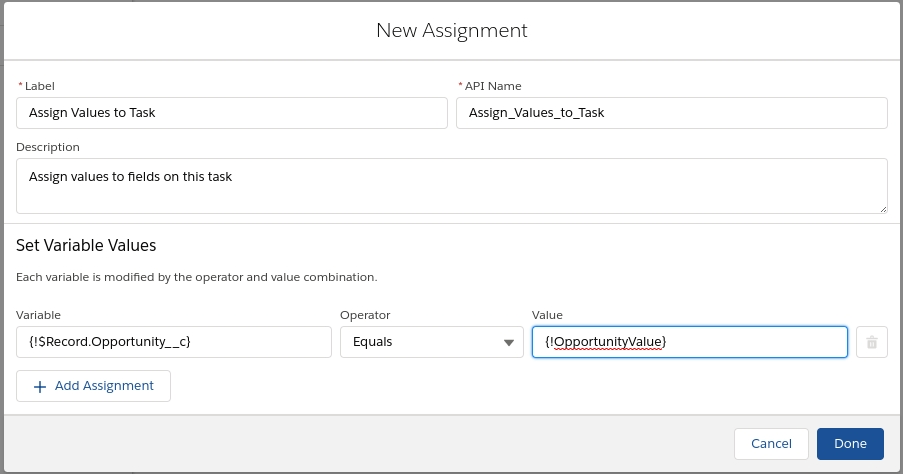Open the Equals operator combo box

(430, 342)
